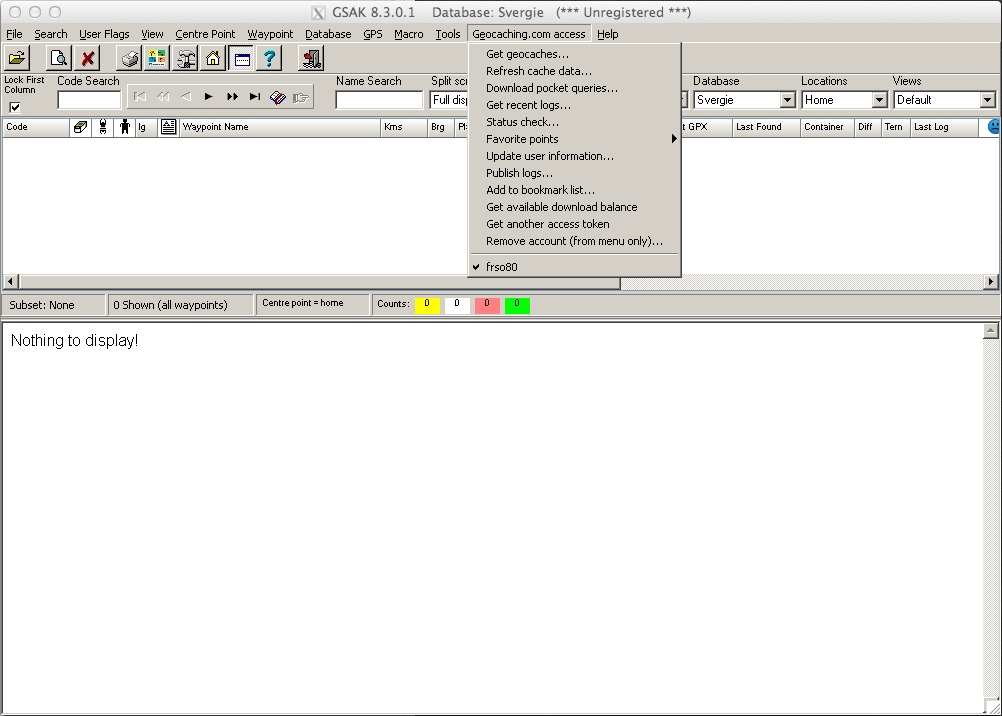Click the person silhouette column header icon
Screen dimensions: 1002x716
click(125, 127)
